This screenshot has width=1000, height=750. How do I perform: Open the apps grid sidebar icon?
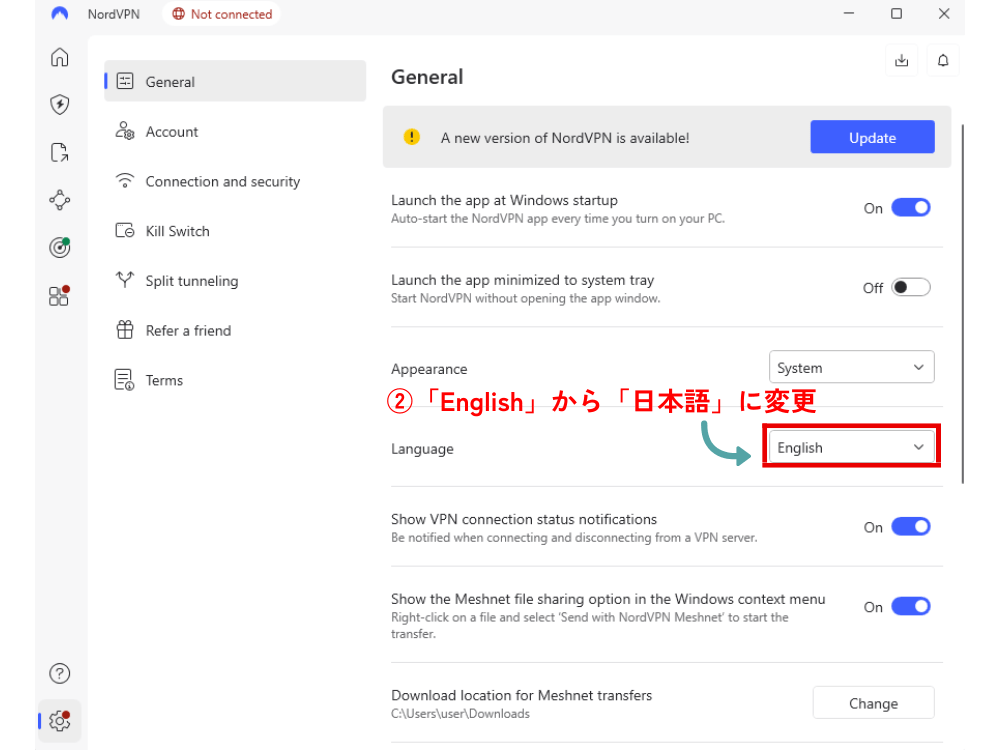(60, 296)
